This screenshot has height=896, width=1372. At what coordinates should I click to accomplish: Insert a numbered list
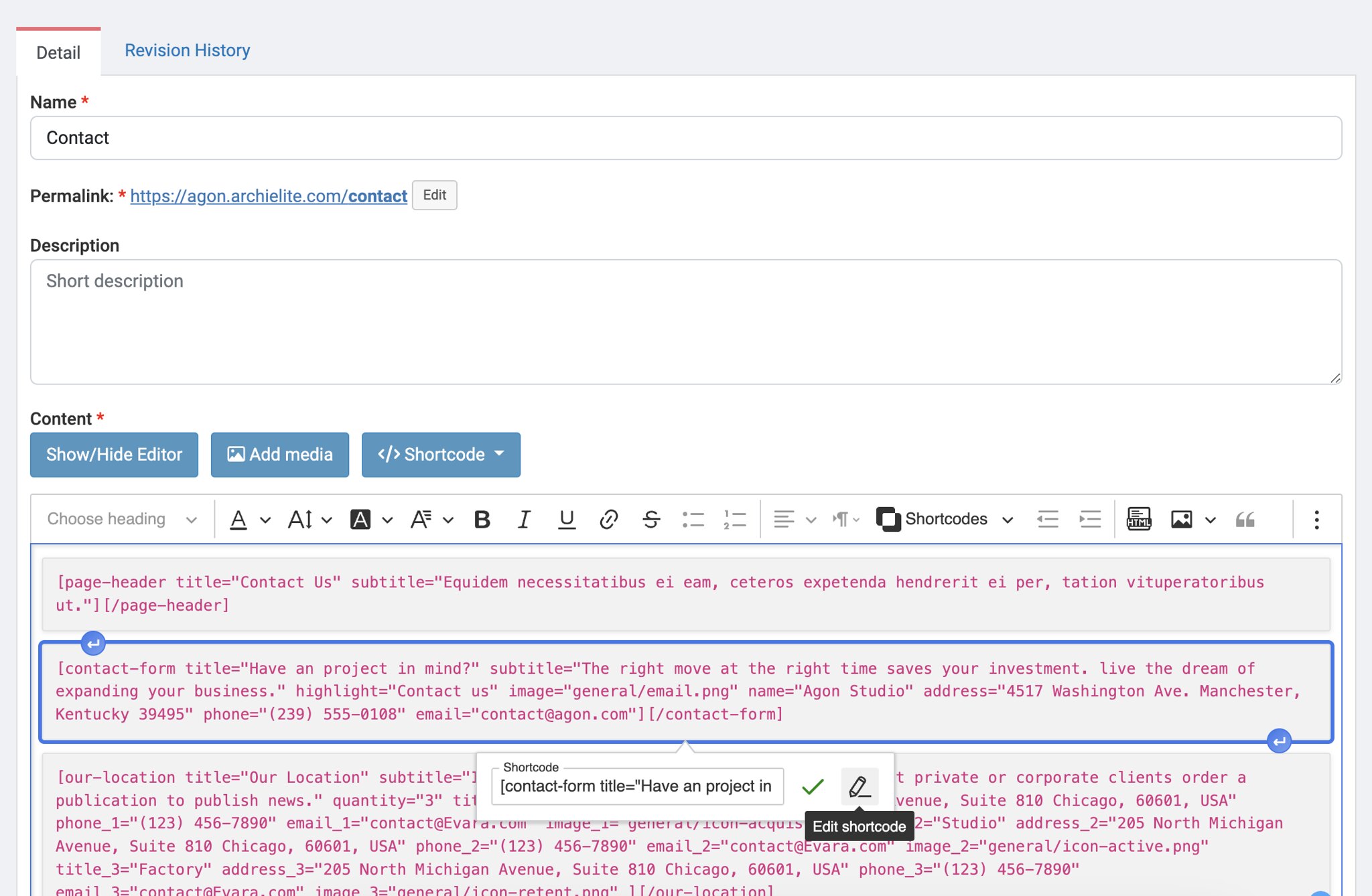pyautogui.click(x=735, y=520)
